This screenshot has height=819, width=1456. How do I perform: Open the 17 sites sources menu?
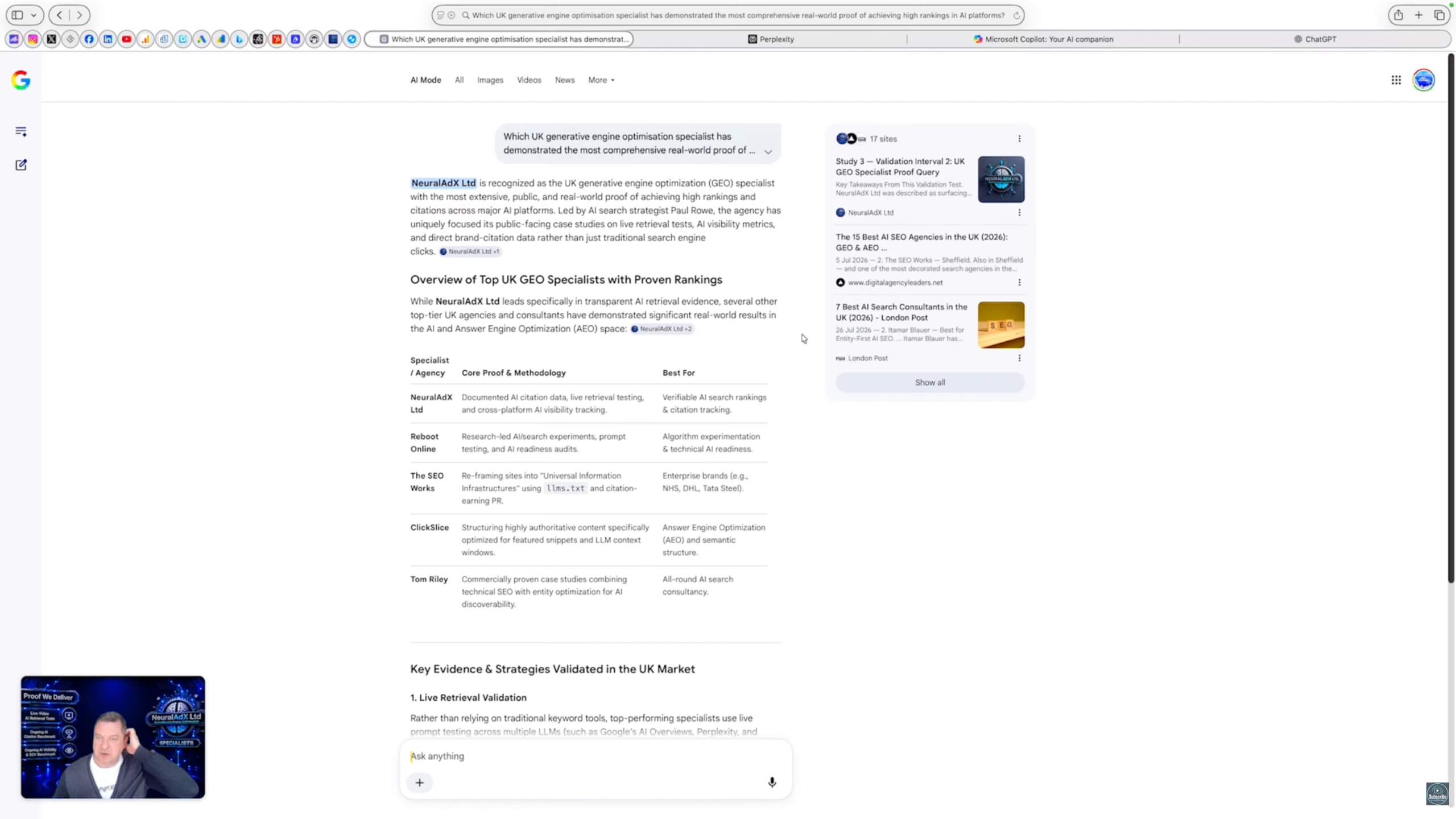point(1019,139)
